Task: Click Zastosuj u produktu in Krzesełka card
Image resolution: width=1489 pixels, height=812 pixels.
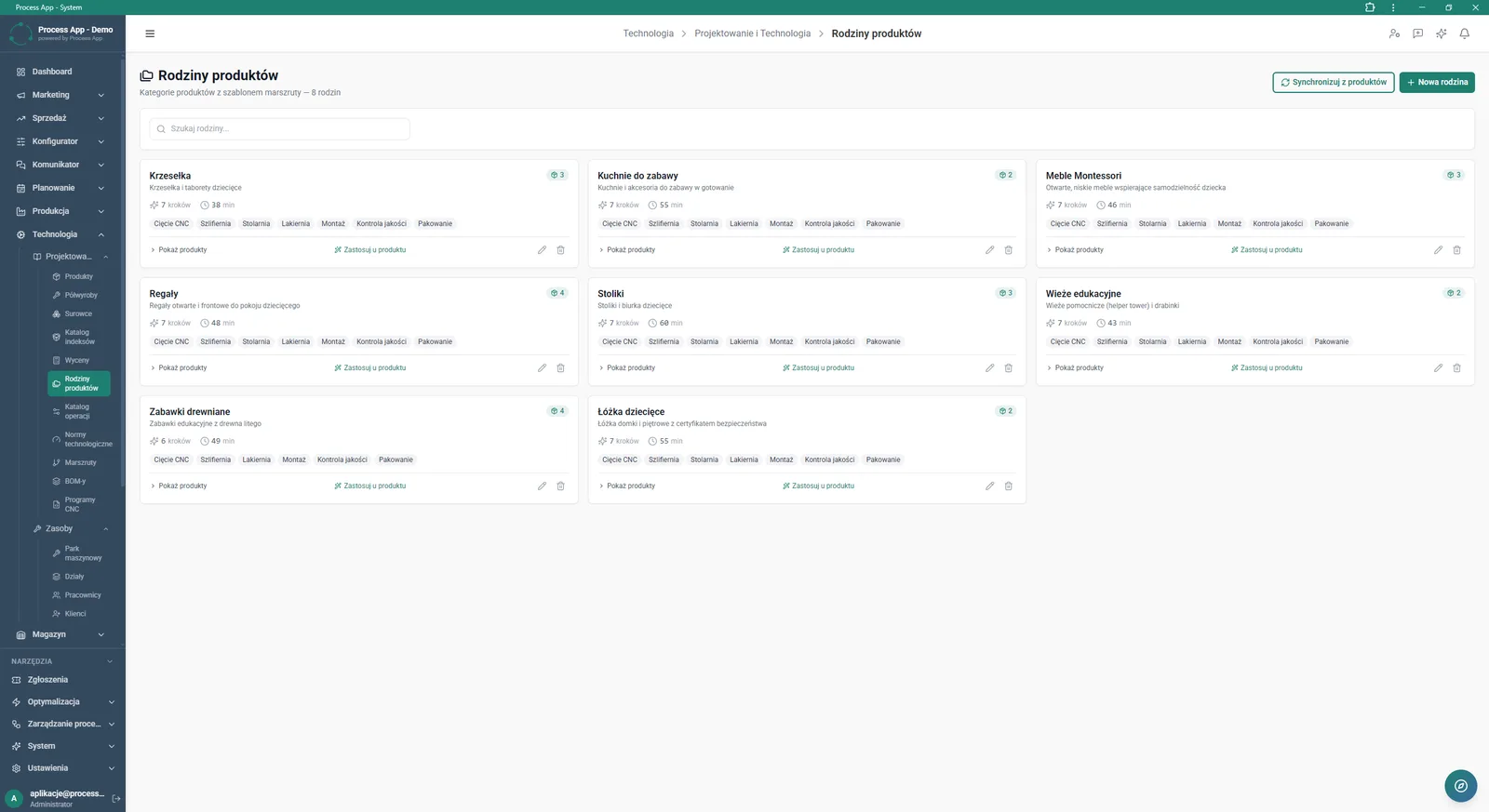Action: (370, 250)
